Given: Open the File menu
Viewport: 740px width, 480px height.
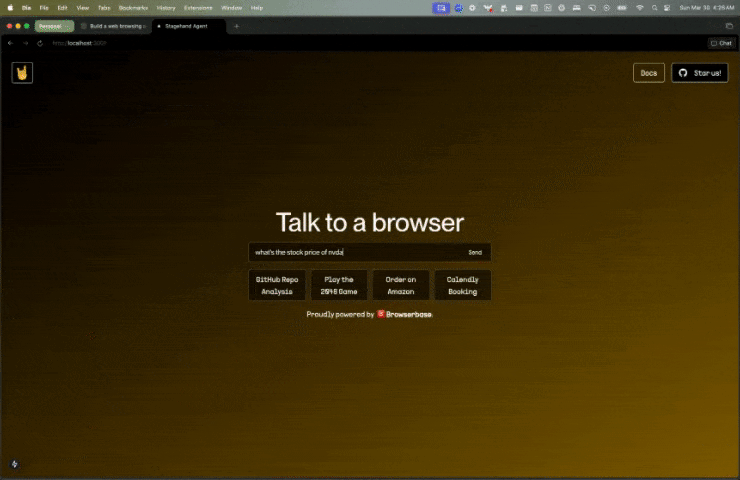Looking at the screenshot, I should click(x=44, y=8).
